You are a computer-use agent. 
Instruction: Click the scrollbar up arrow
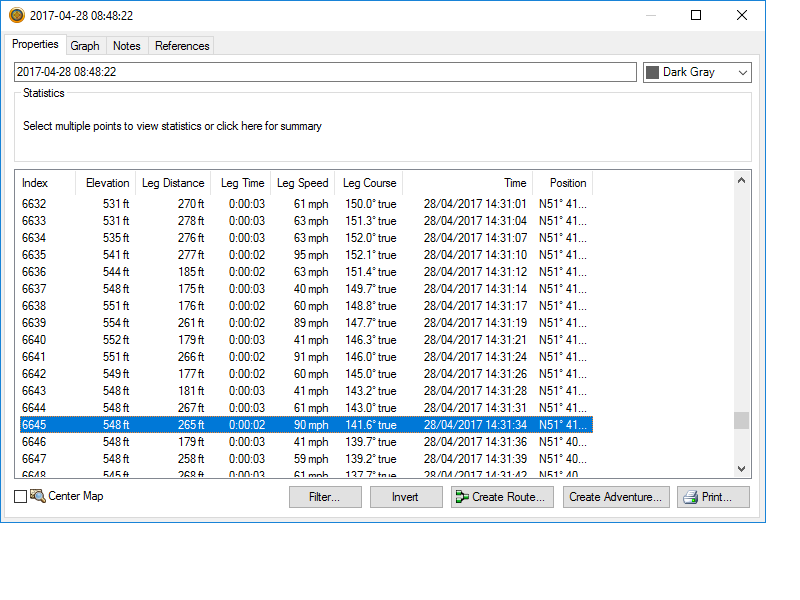(741, 181)
